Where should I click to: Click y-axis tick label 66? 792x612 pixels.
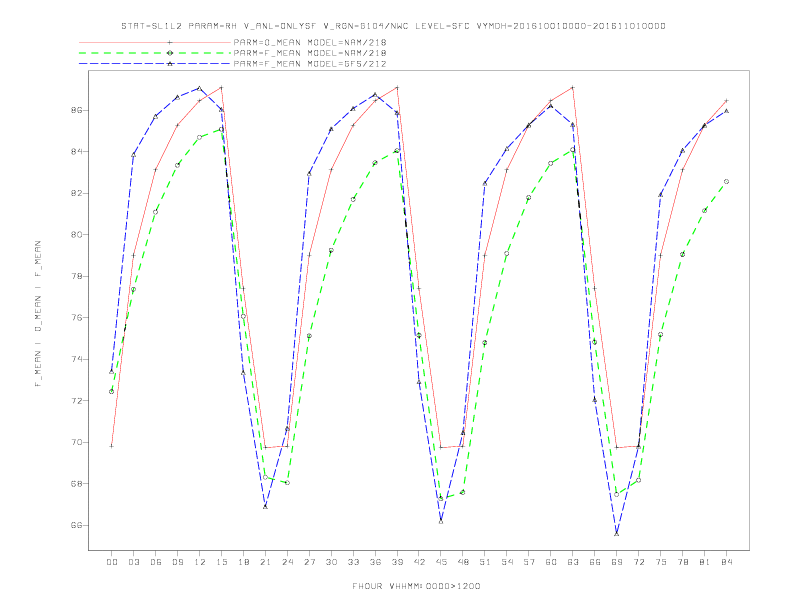point(76,525)
